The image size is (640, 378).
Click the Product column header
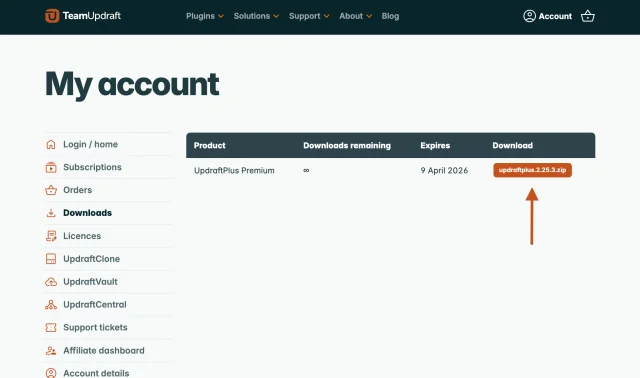tap(209, 145)
